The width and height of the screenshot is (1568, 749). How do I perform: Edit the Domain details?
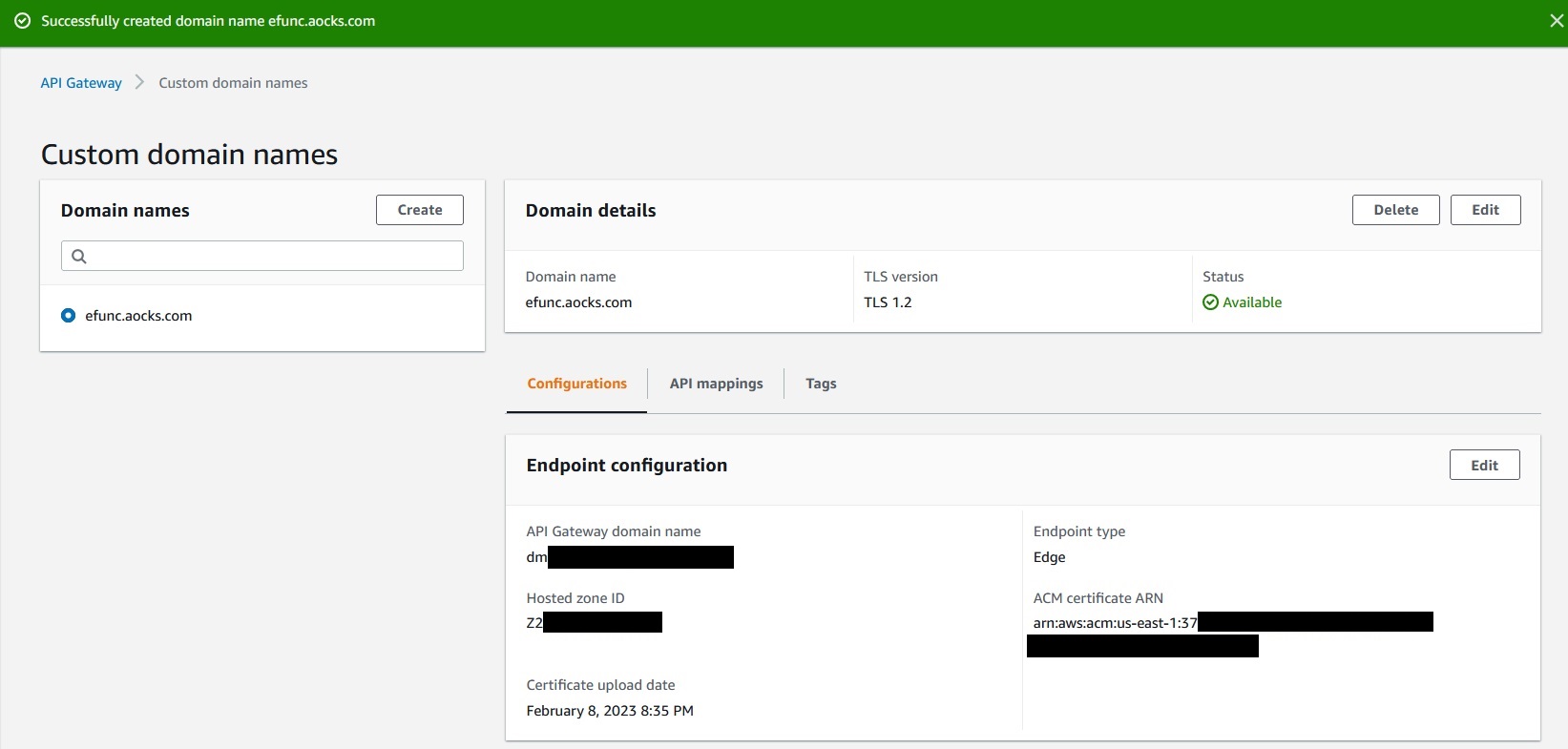point(1485,210)
